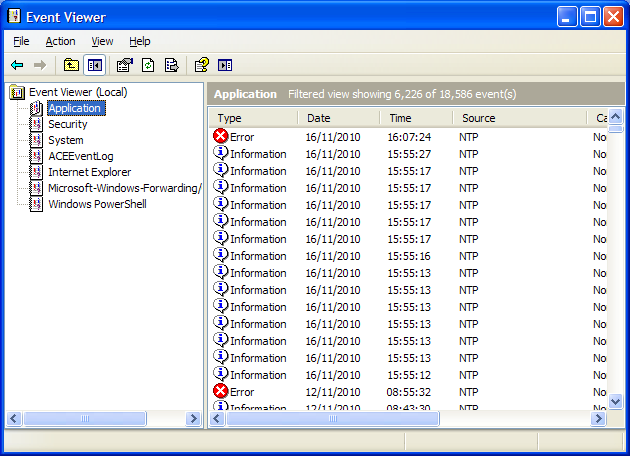Click the Refresh toolbar icon
The height and width of the screenshot is (456, 630).
pos(148,65)
